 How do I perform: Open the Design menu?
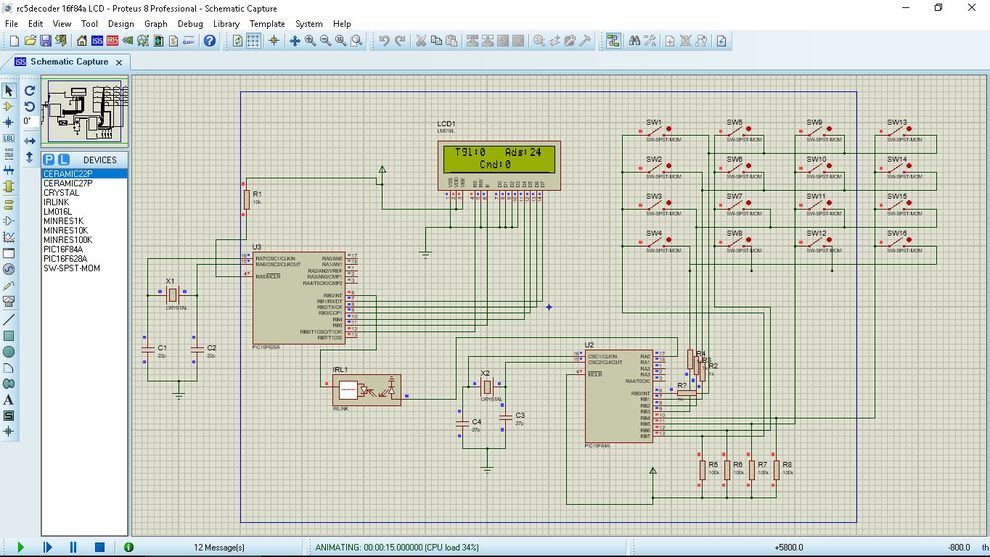(x=121, y=23)
